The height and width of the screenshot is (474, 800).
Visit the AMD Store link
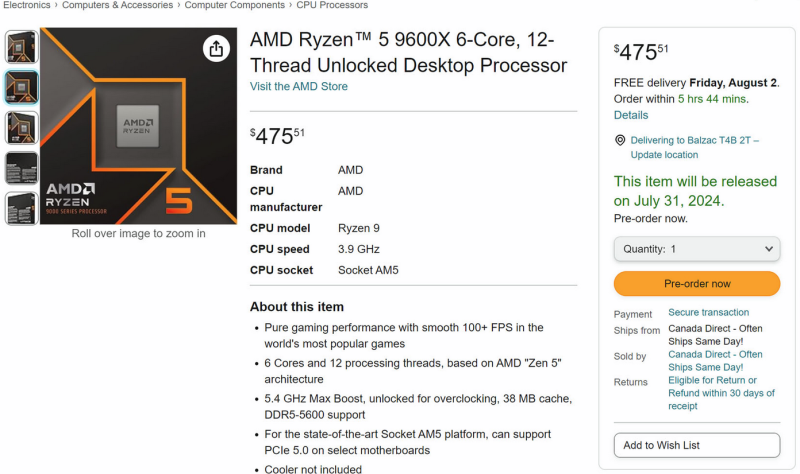(299, 87)
